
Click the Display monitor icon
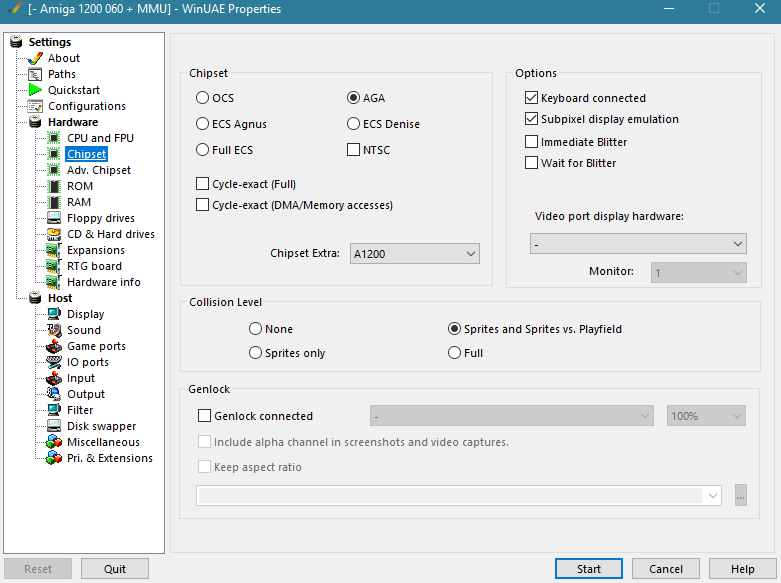coord(54,314)
